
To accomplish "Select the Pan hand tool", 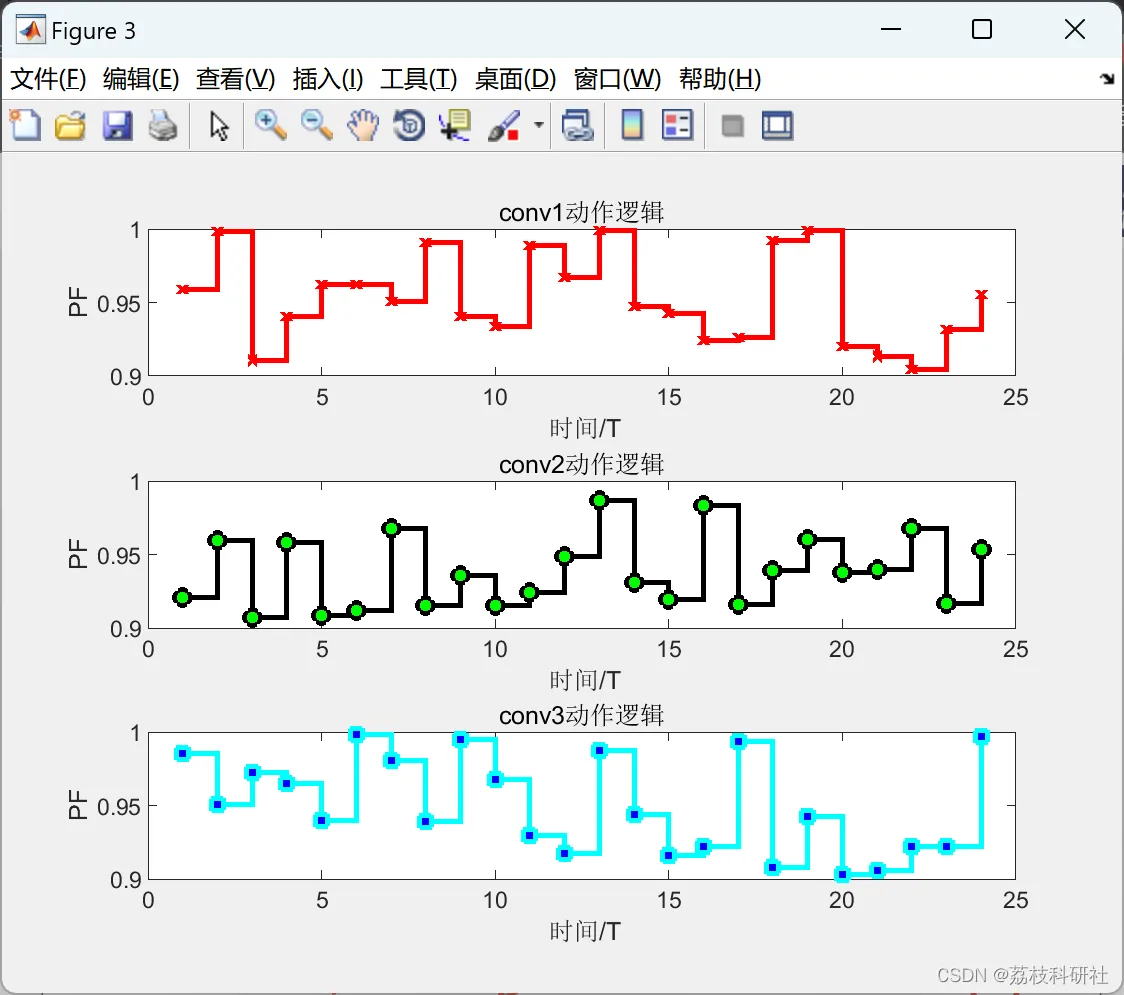I will pos(363,125).
